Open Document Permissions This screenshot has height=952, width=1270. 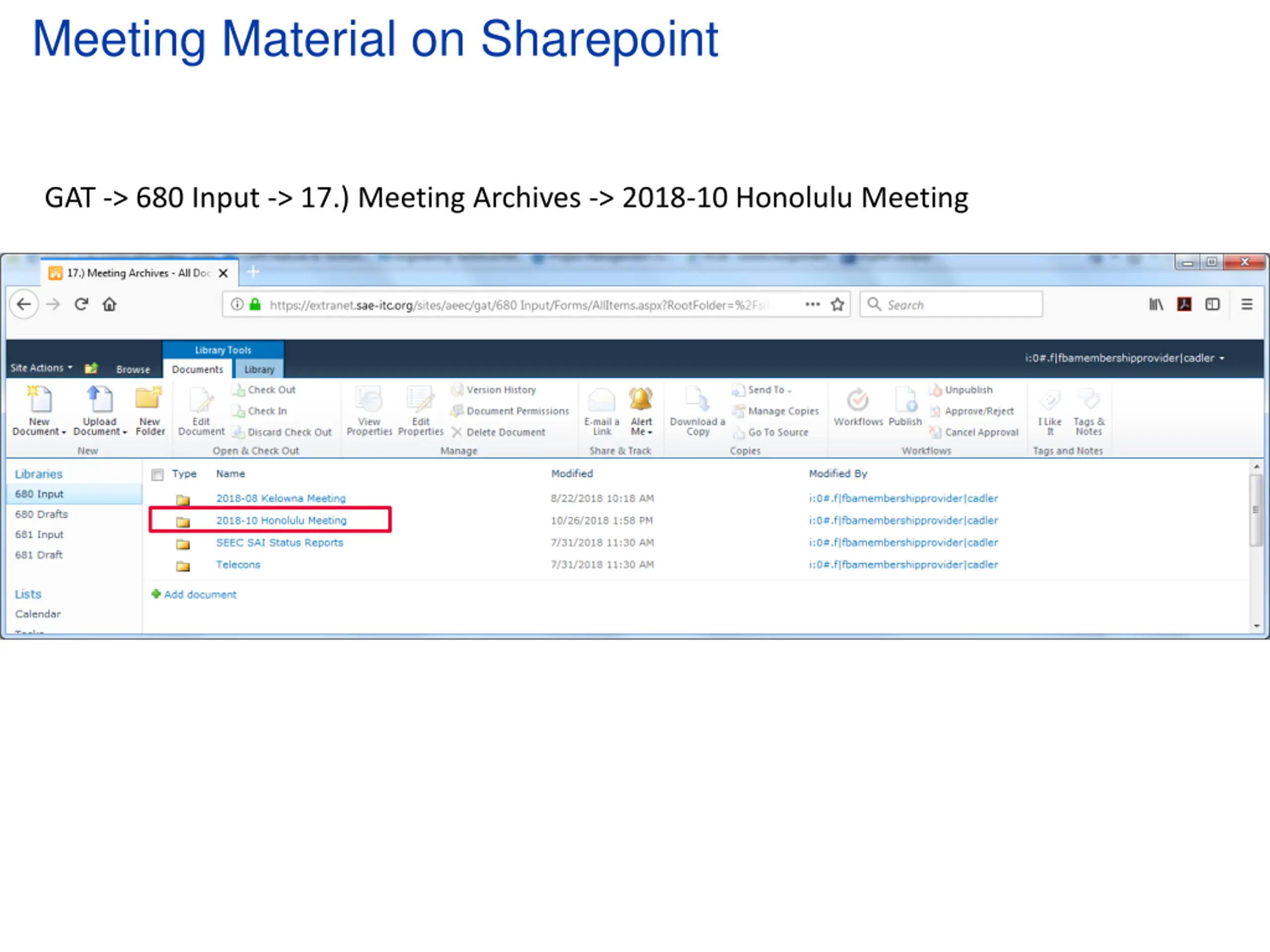510,412
